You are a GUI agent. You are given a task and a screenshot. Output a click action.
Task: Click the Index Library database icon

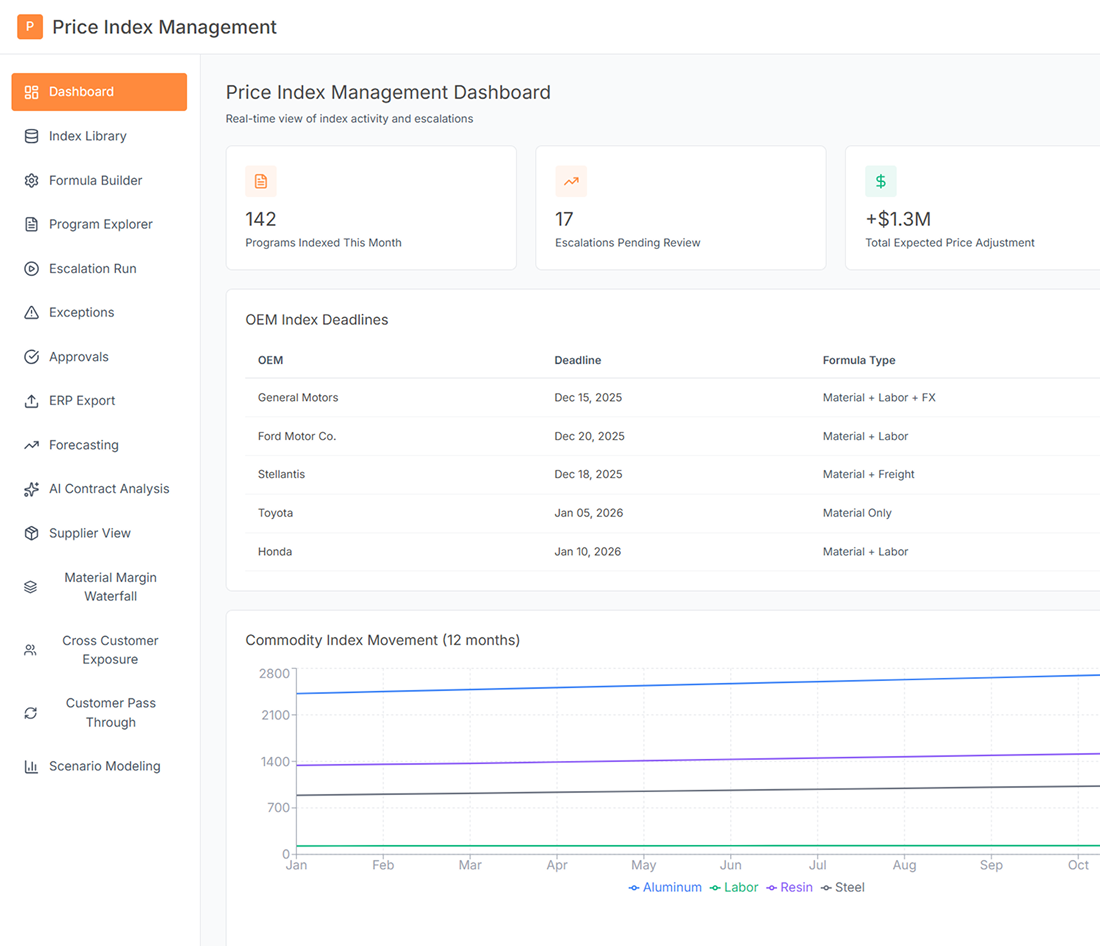click(32, 136)
